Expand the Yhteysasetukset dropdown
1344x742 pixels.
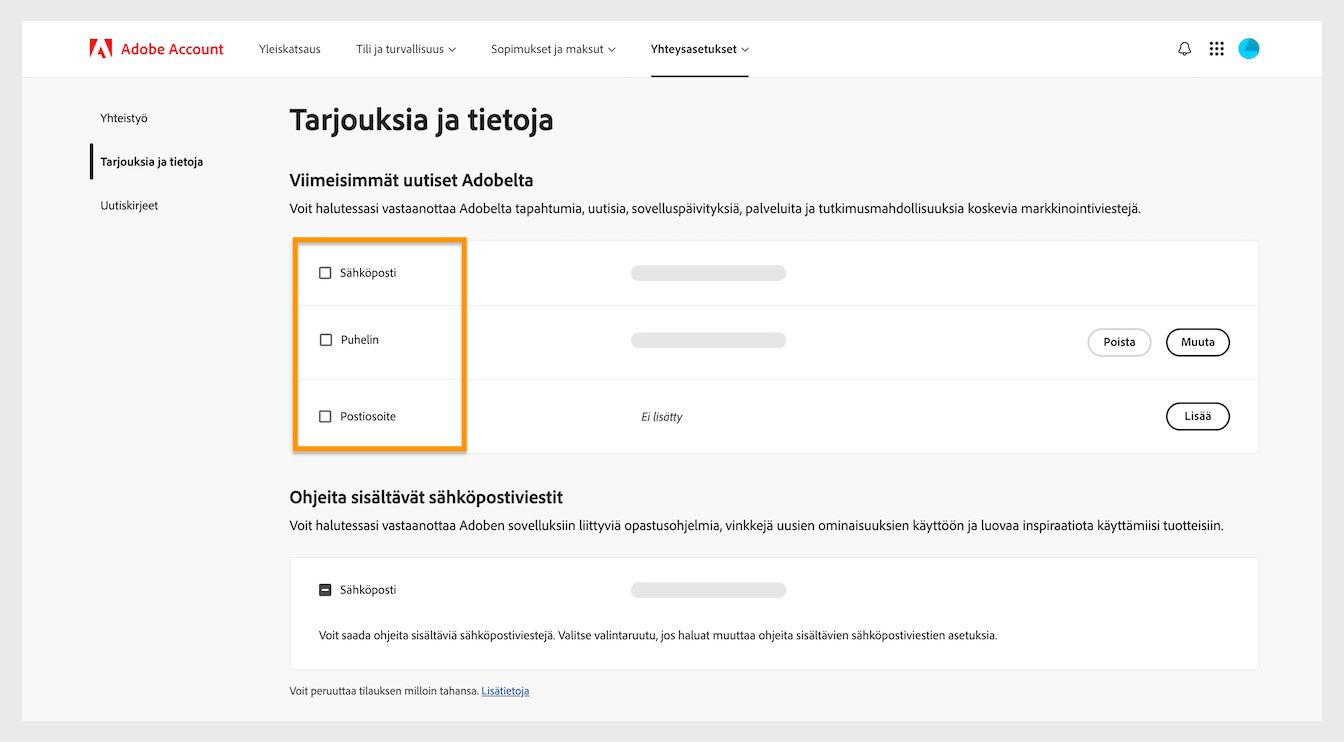click(x=699, y=47)
